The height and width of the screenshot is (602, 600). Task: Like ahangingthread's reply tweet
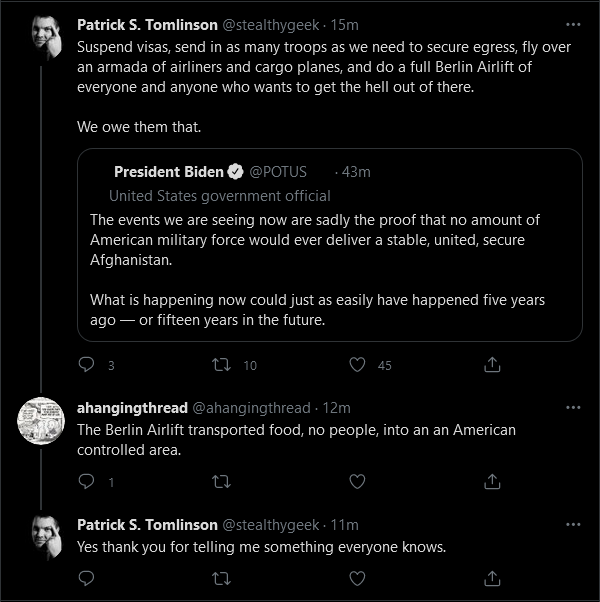click(x=357, y=481)
